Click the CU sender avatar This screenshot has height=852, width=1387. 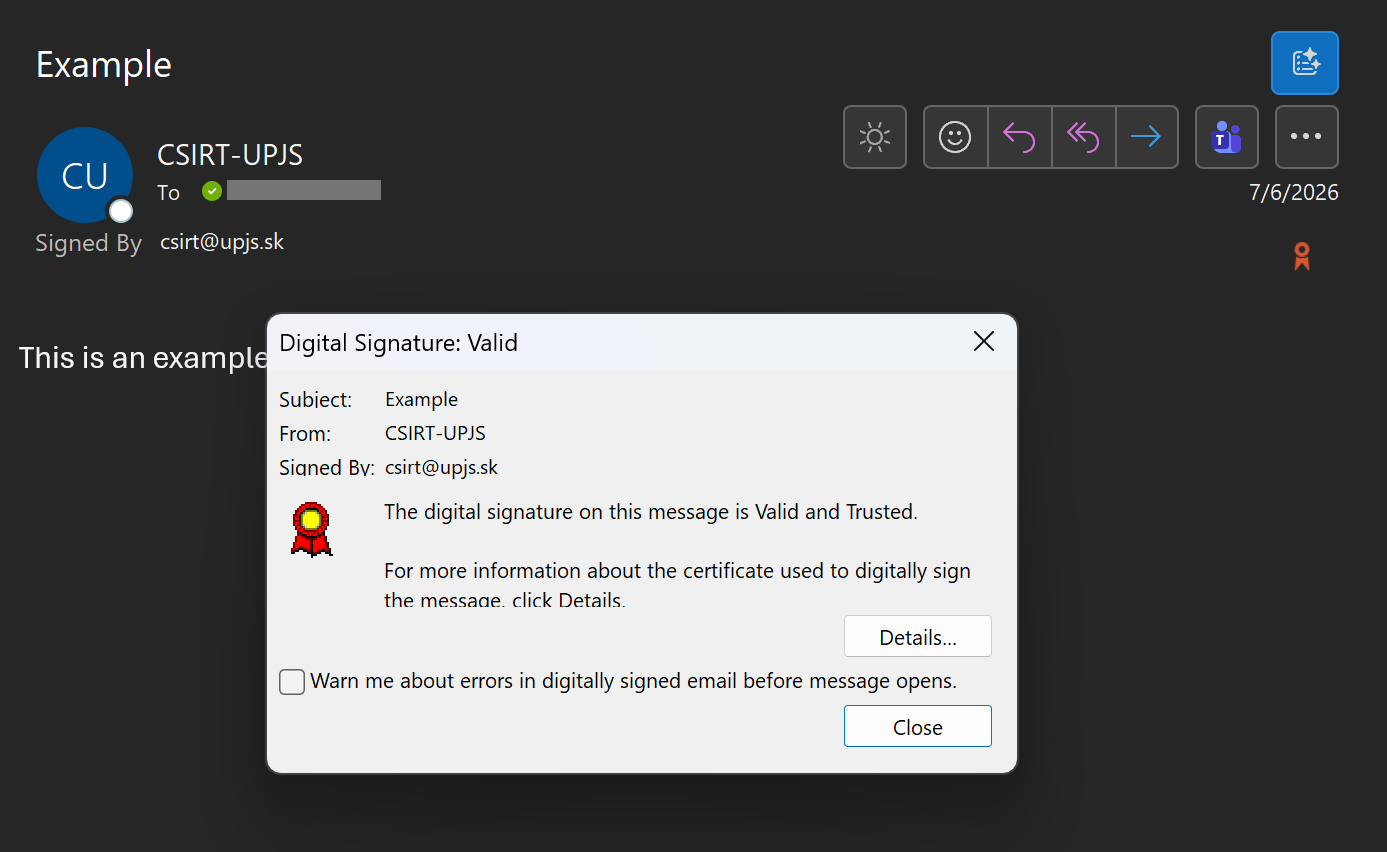(85, 175)
